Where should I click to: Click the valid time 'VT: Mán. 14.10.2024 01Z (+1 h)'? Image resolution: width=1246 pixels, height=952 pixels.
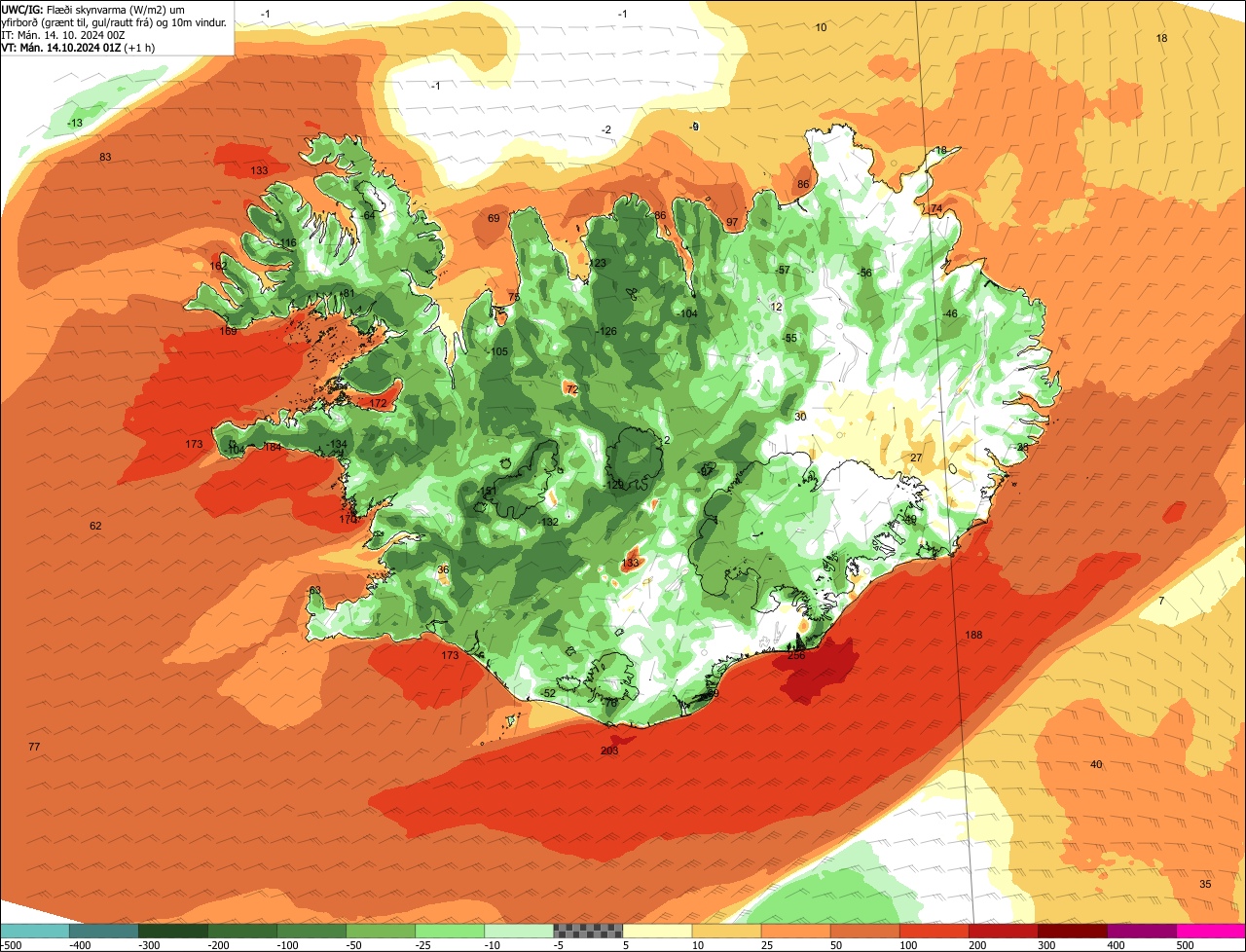pos(78,48)
